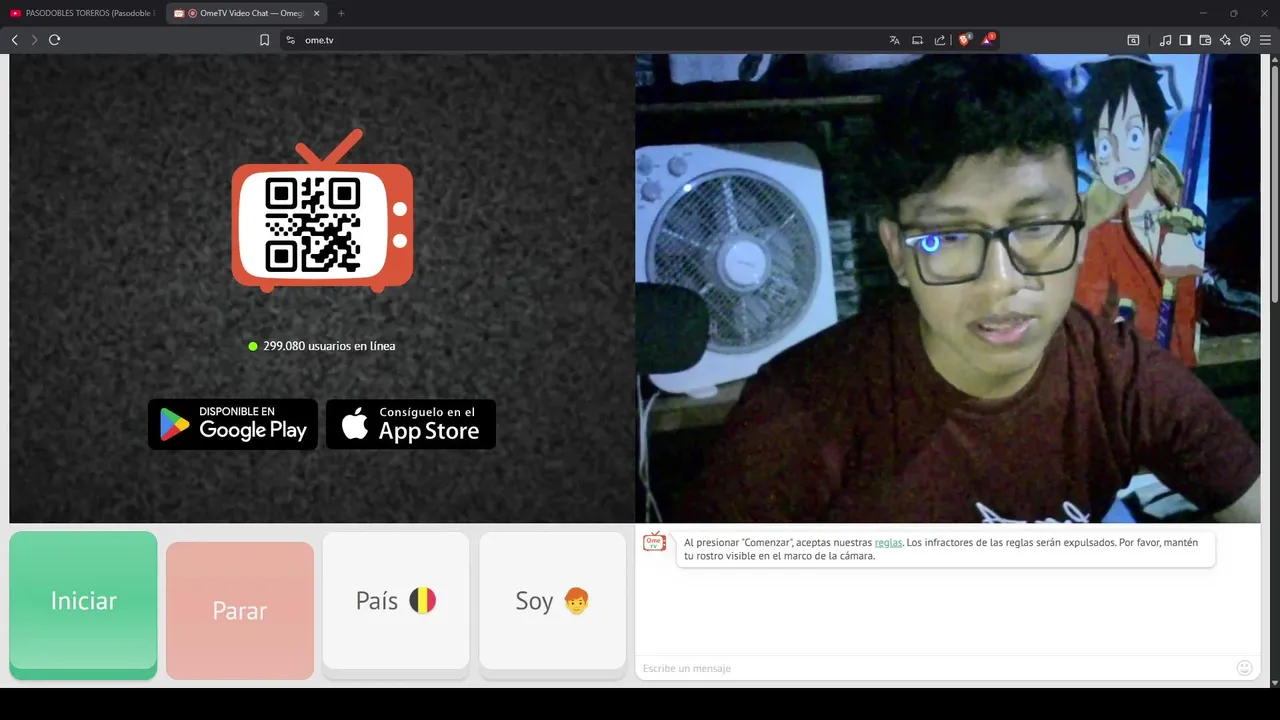Bookmark this page with the bookmark icon
Screen dimensions: 1280x720
point(264,40)
